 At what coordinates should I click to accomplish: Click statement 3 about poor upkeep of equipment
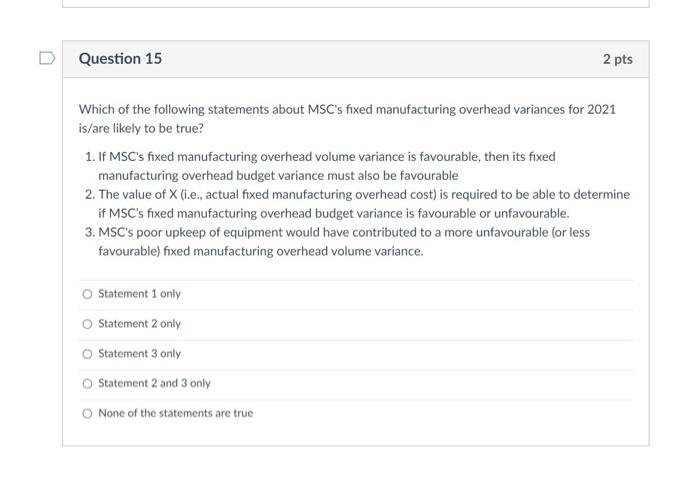point(338,242)
